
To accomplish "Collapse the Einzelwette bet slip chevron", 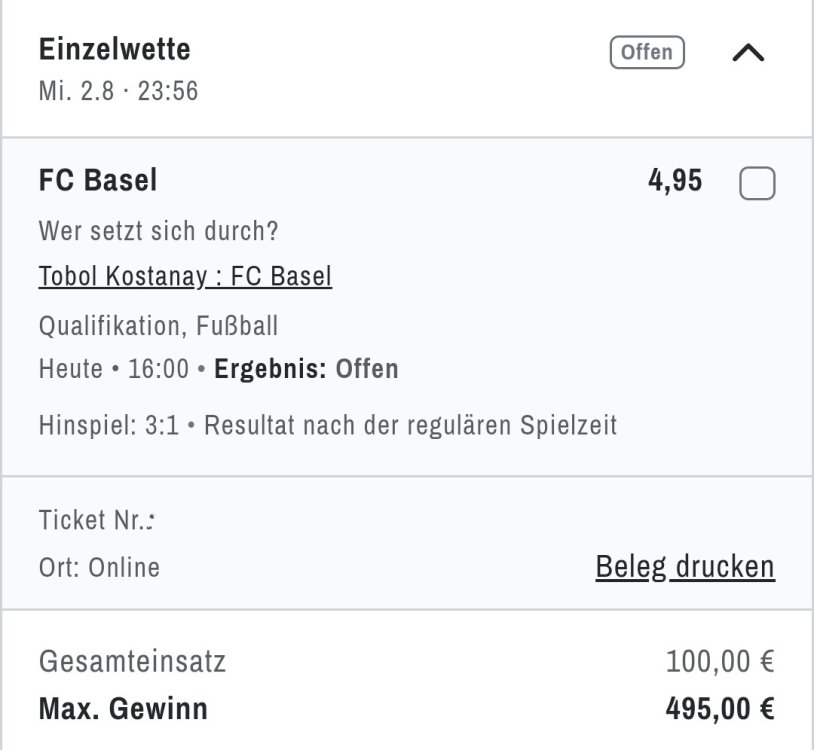I will [748, 54].
